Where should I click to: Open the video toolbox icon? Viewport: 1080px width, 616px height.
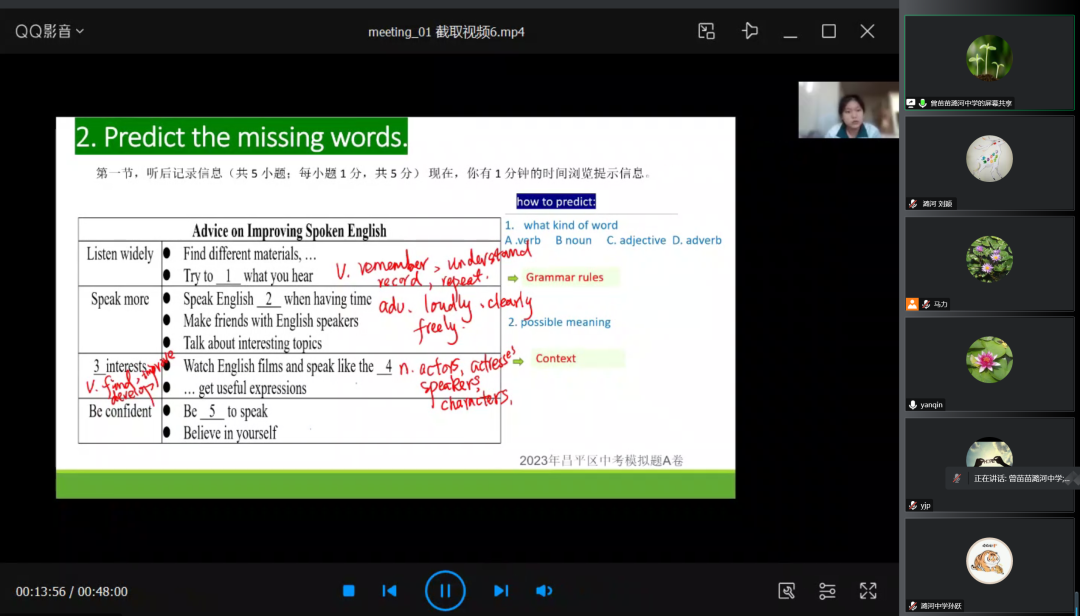[786, 591]
